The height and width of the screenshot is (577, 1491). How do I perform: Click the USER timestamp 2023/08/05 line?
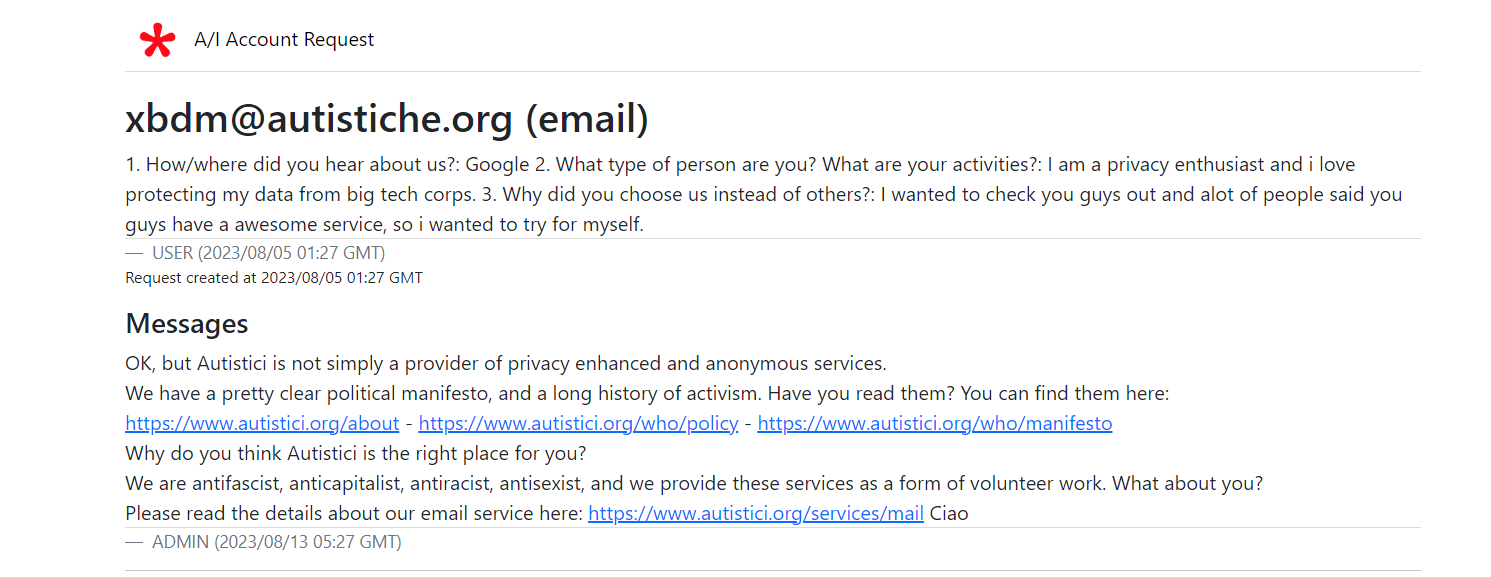[x=255, y=253]
